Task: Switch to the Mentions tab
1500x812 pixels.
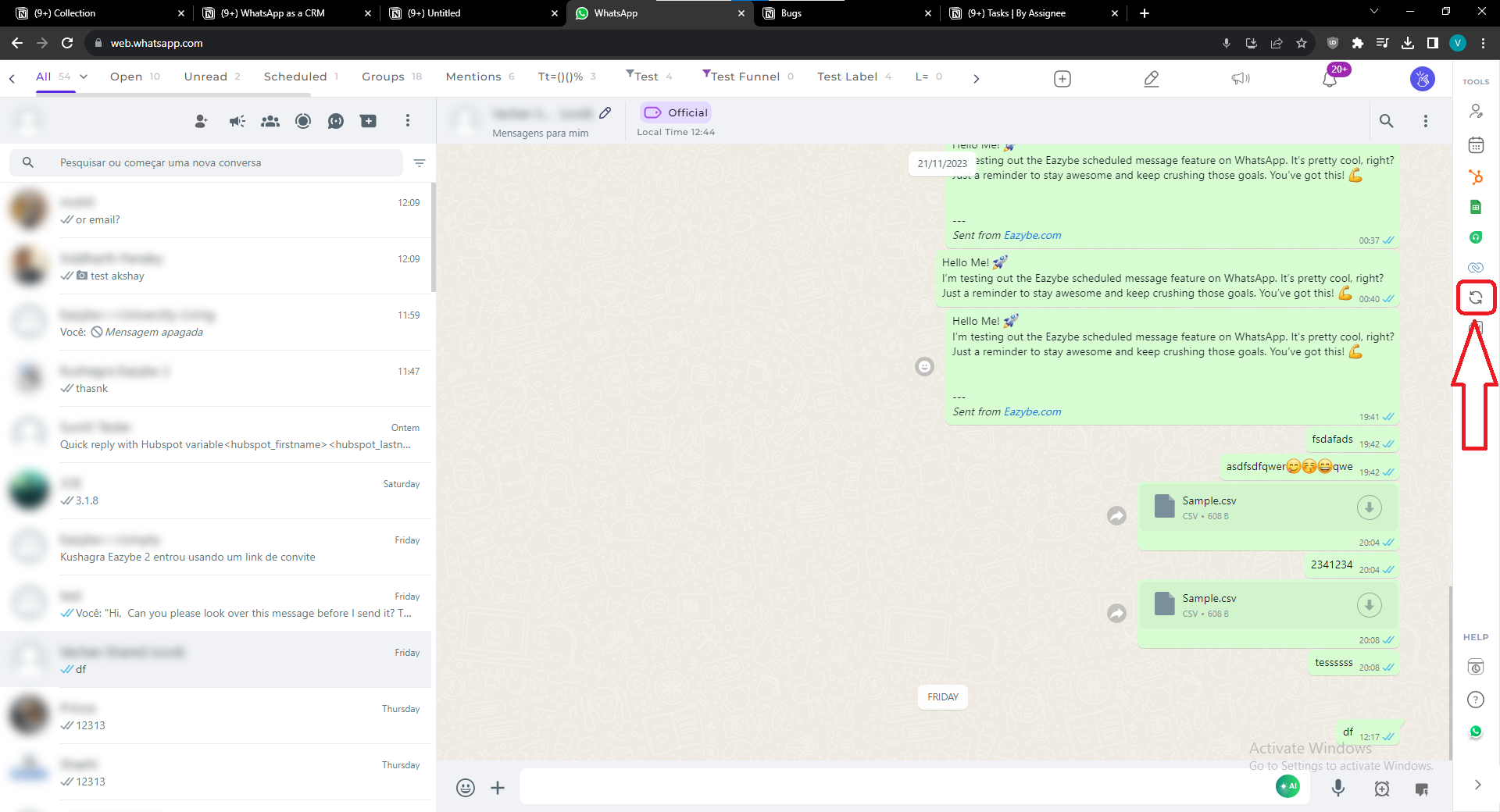Action: (x=480, y=77)
